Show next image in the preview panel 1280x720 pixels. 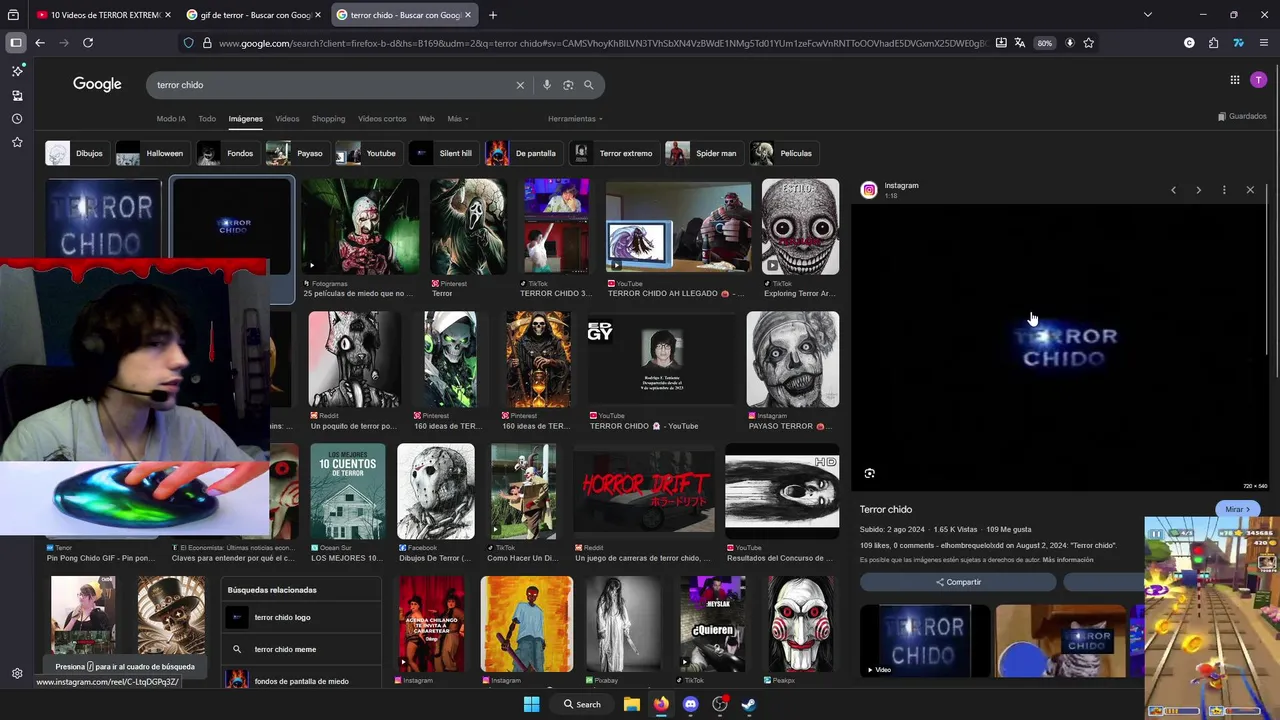pos(1198,190)
